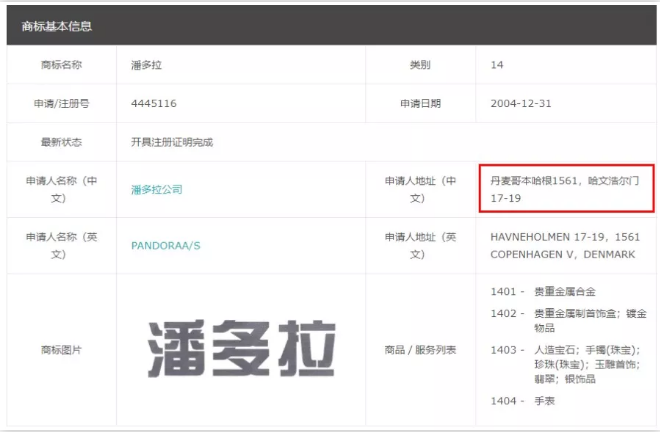The width and height of the screenshot is (660, 432).
Task: Click the 潘多拉 trademark logo image
Action: tap(243, 350)
